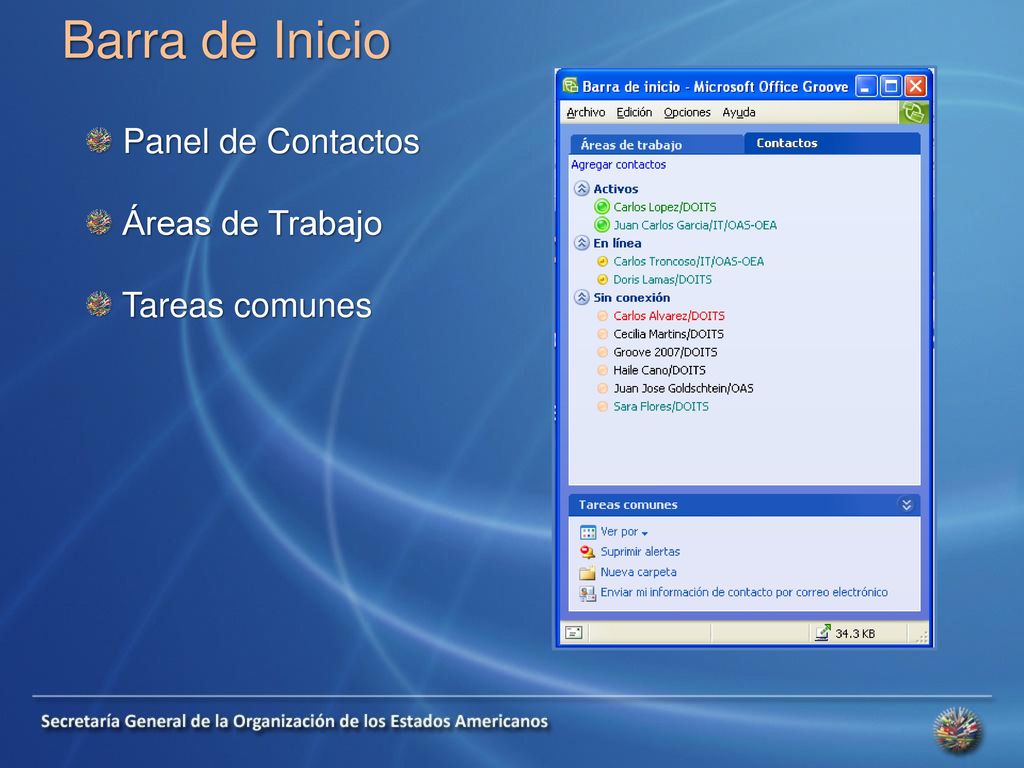Click the green Groove logo beside the menu bar

[x=913, y=112]
